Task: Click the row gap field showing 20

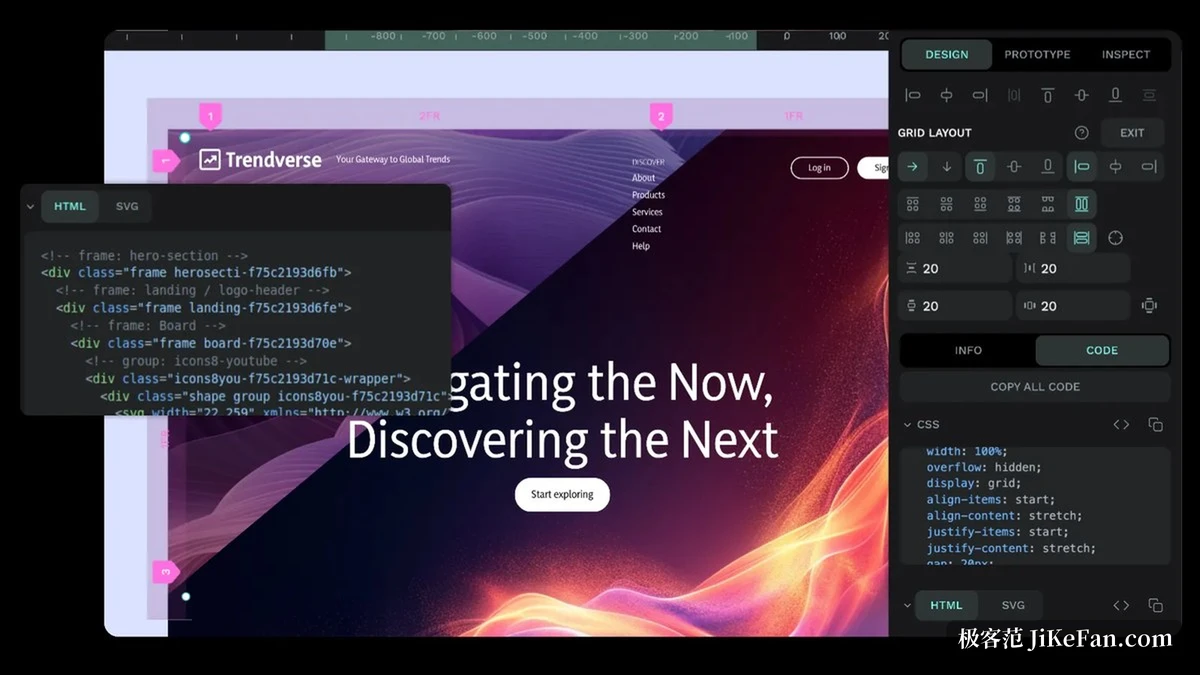Action: point(955,268)
